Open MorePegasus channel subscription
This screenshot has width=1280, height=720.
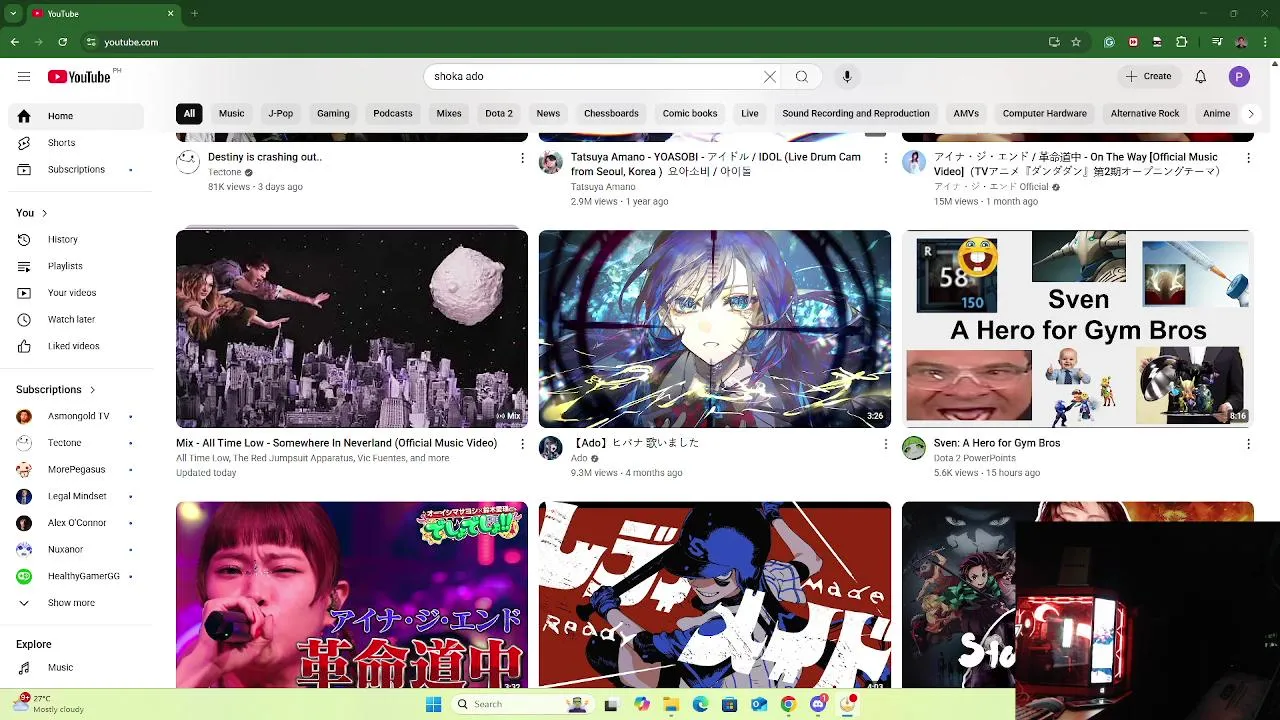pos(76,470)
